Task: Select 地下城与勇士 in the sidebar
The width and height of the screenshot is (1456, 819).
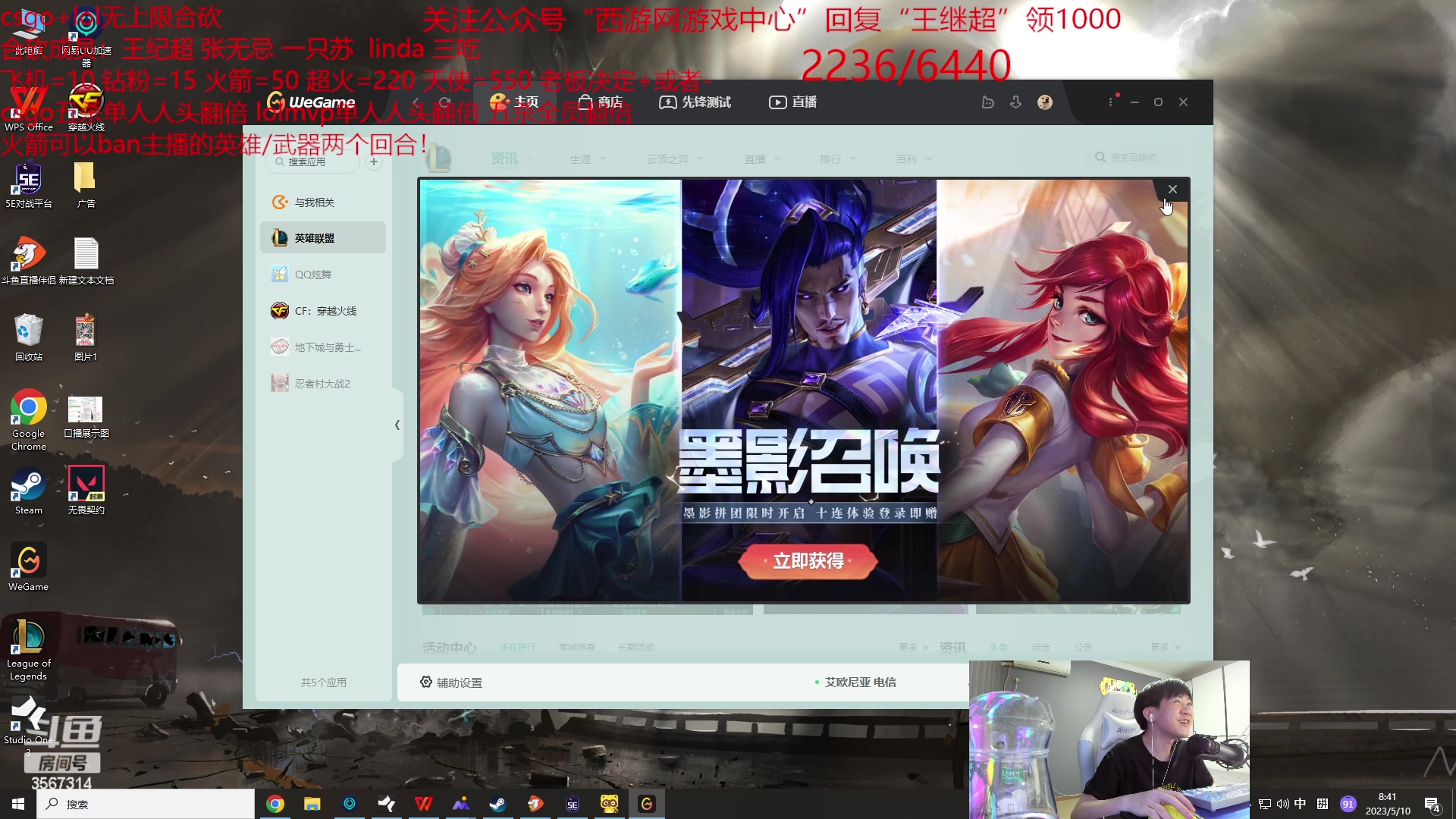Action: tap(323, 347)
